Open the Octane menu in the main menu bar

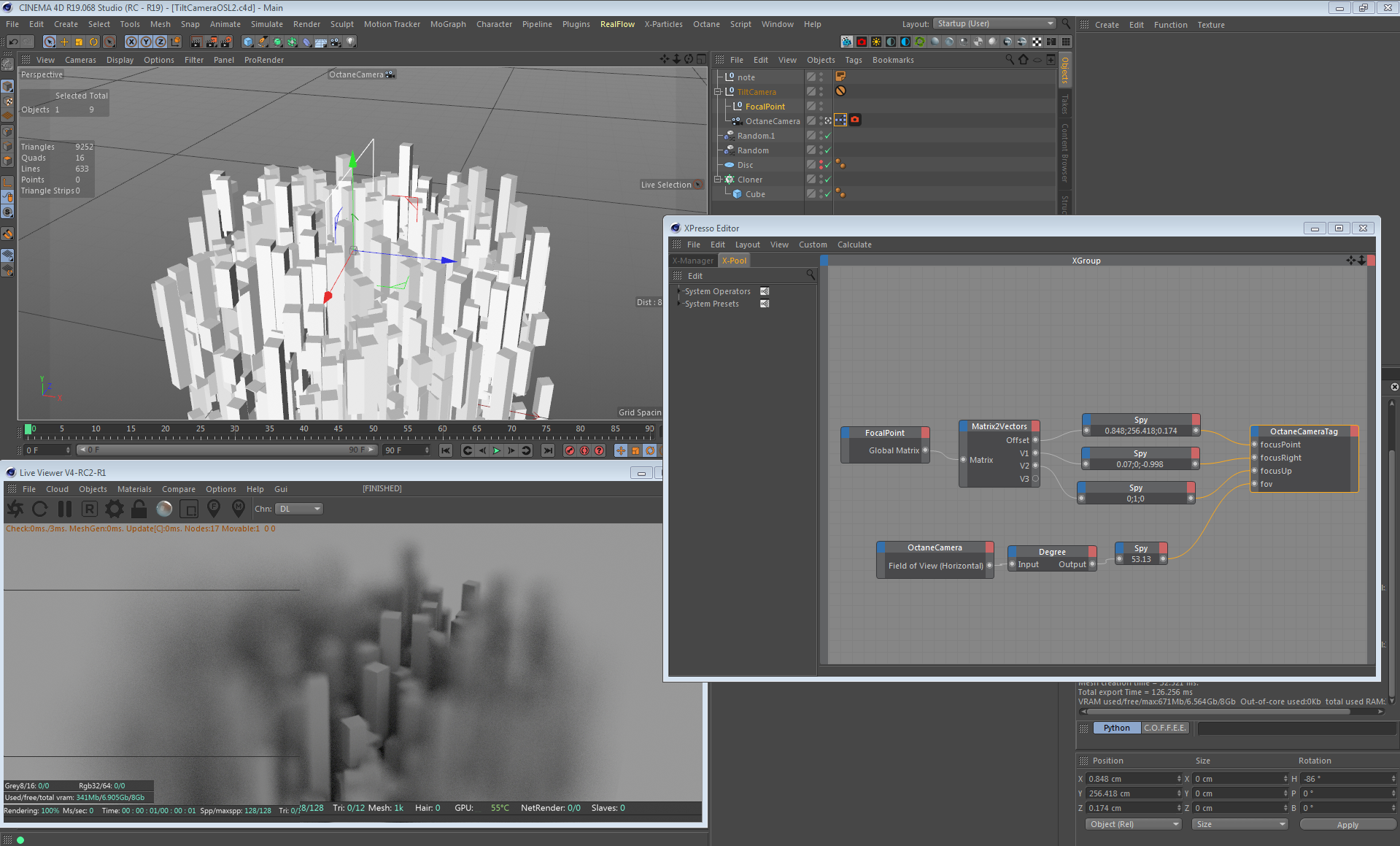(x=706, y=24)
